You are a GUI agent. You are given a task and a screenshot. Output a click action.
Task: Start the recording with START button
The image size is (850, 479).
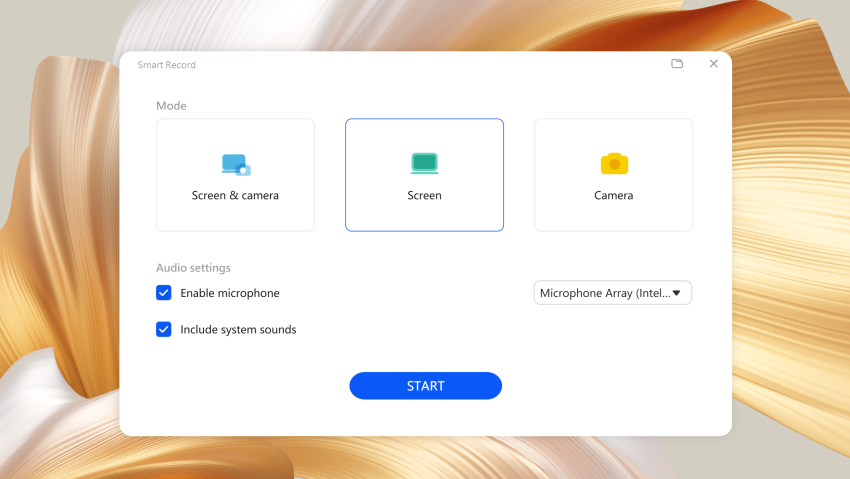point(426,386)
